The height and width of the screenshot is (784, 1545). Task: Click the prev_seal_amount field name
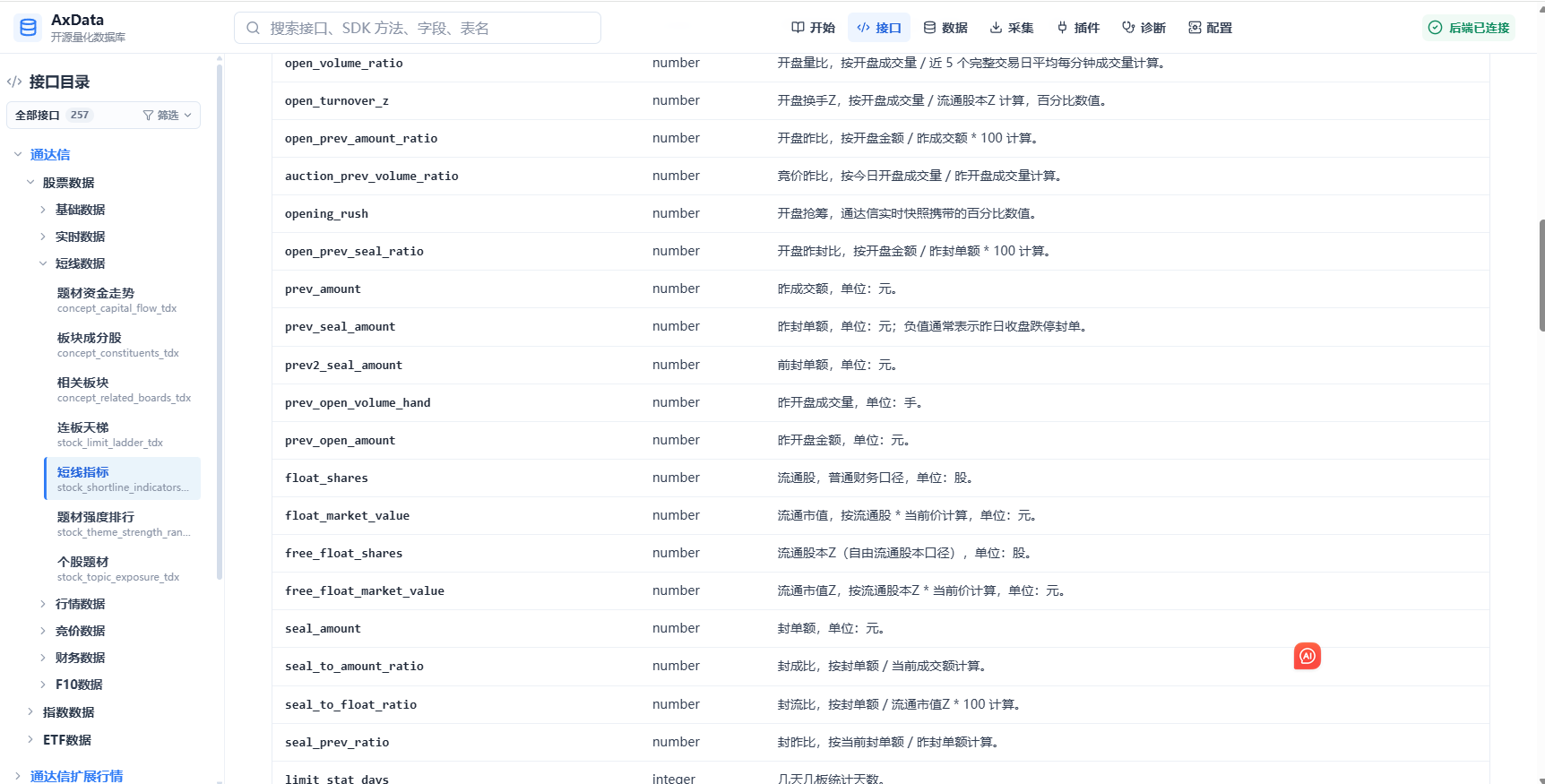[x=340, y=326]
